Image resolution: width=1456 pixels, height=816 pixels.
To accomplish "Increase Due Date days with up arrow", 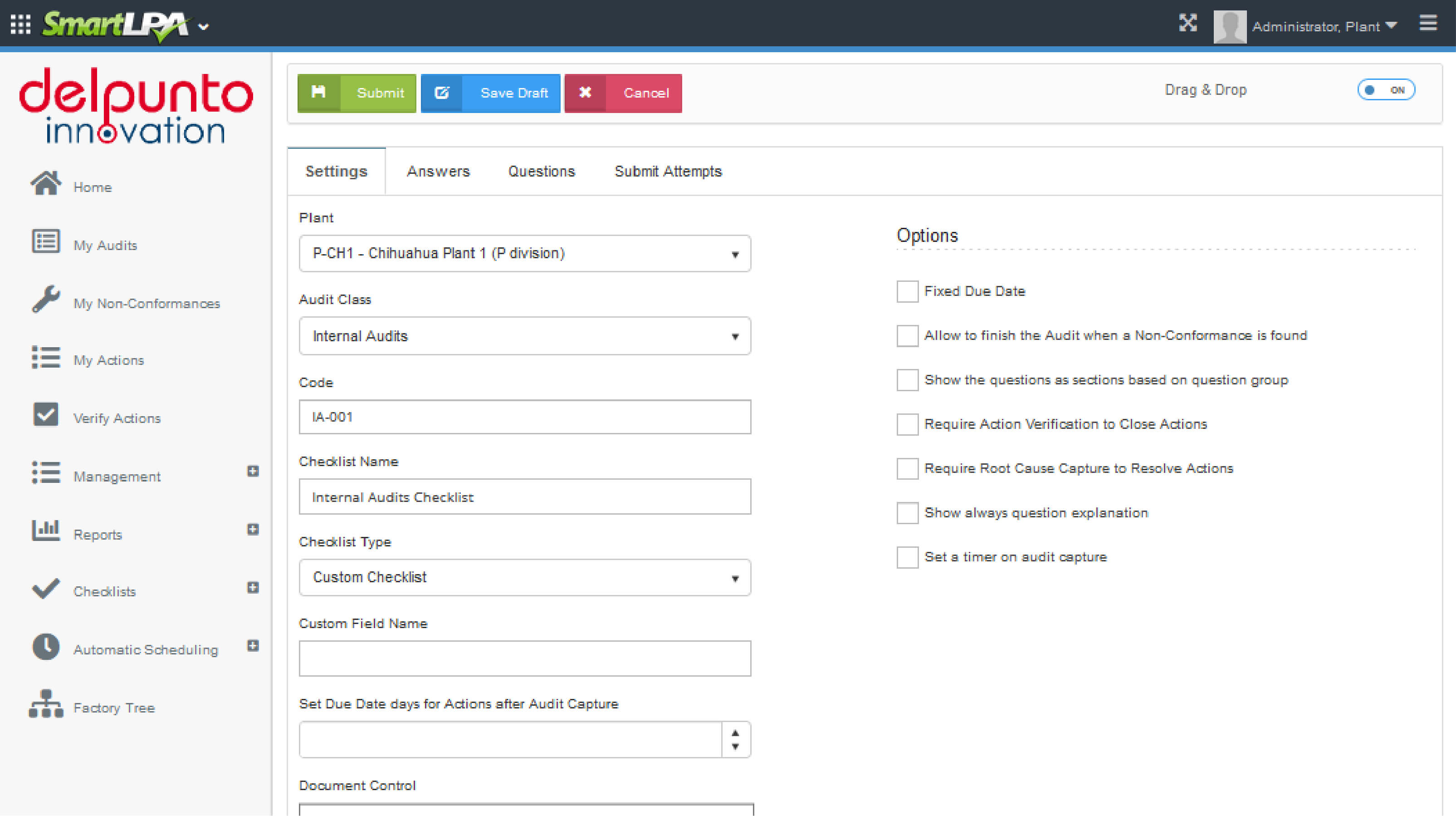I will (735, 733).
